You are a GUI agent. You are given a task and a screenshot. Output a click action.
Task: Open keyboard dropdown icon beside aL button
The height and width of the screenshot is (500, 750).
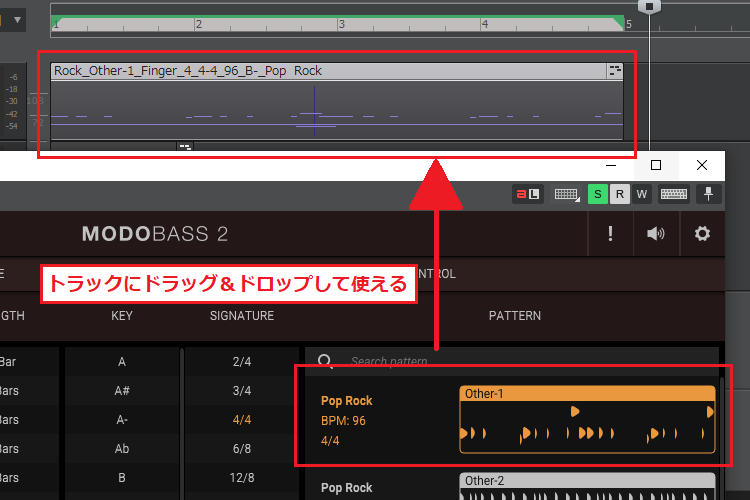pos(566,194)
